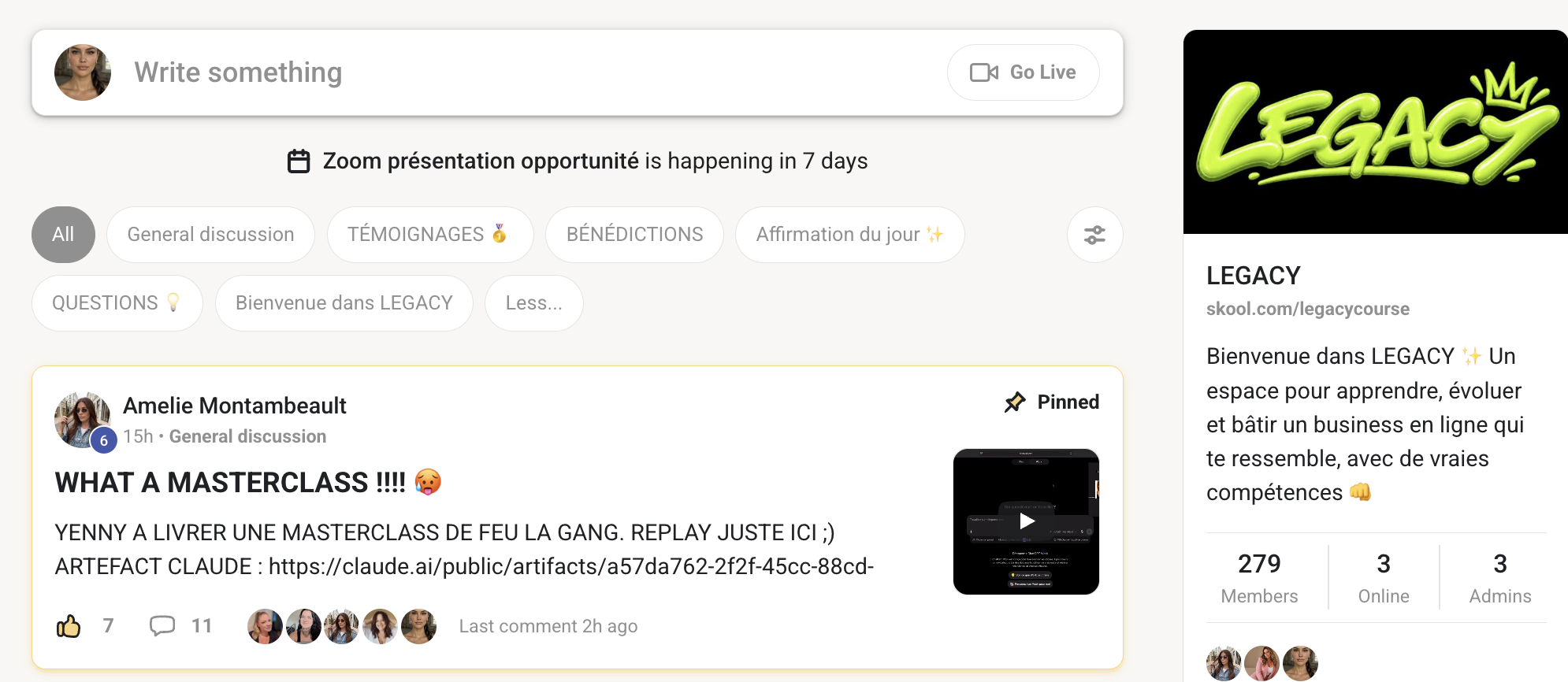
Task: Filter posts by QUESTIONS category
Action: (x=117, y=303)
